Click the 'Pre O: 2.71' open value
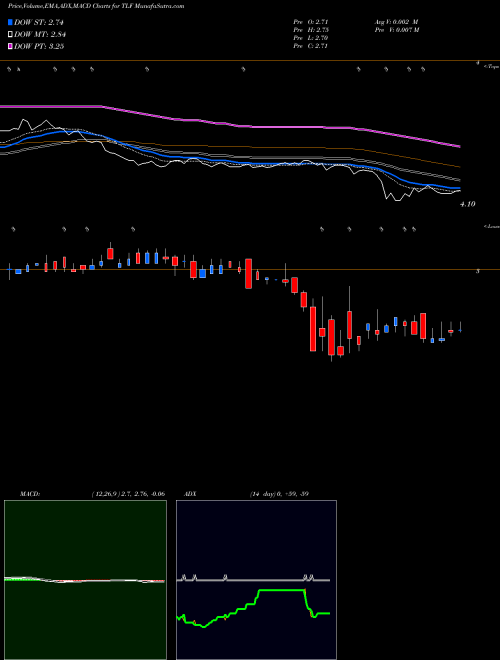The image size is (500, 660). click(x=311, y=22)
